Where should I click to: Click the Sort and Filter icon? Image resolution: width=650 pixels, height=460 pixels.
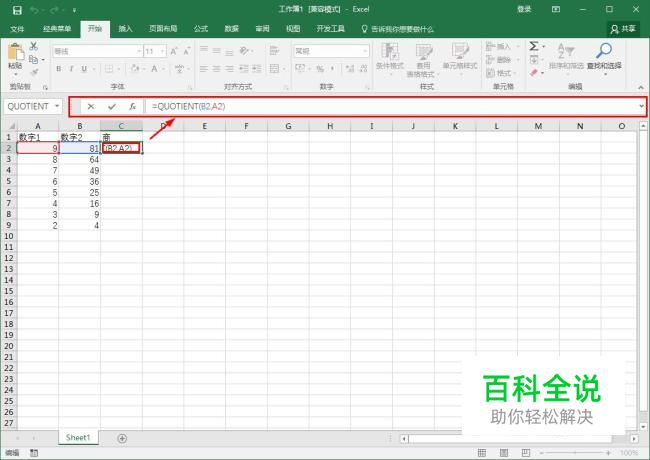tap(565, 51)
